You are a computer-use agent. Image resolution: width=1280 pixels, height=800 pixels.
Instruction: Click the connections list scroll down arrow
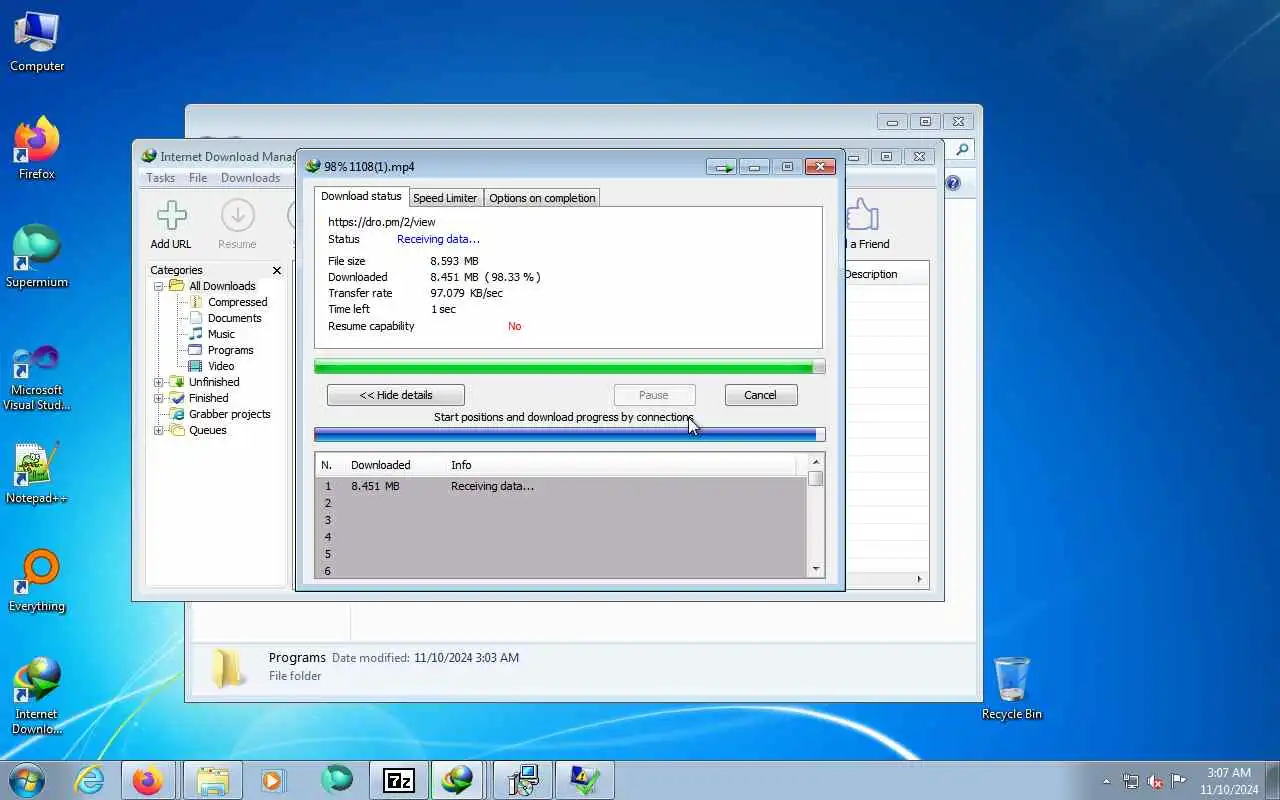click(x=816, y=569)
